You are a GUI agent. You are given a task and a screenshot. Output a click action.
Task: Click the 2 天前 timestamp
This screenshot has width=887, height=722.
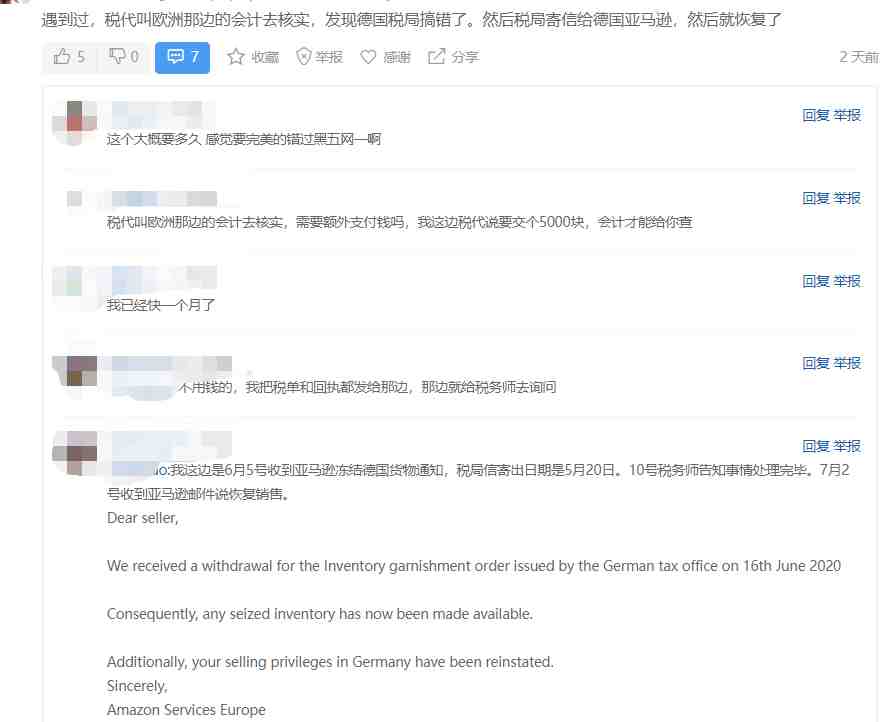[x=859, y=57]
